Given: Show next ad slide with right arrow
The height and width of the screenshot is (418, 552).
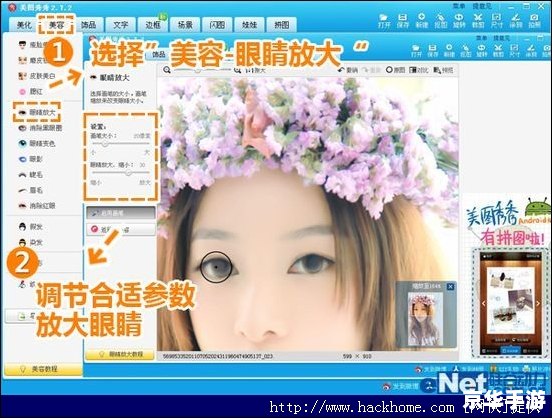Looking at the screenshot, I should [x=538, y=303].
